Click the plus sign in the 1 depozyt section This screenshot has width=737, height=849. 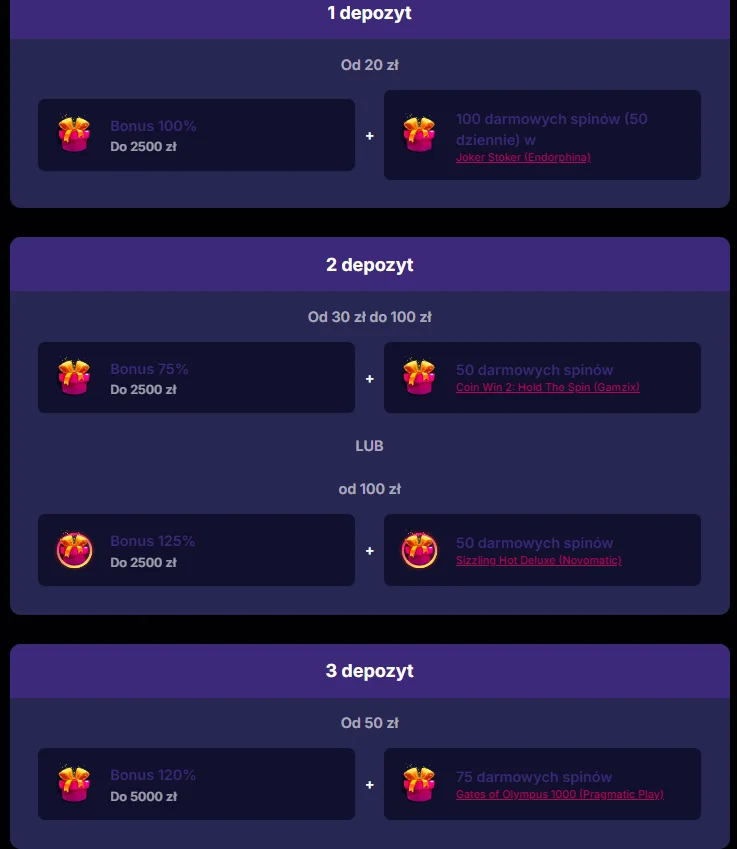pos(369,135)
